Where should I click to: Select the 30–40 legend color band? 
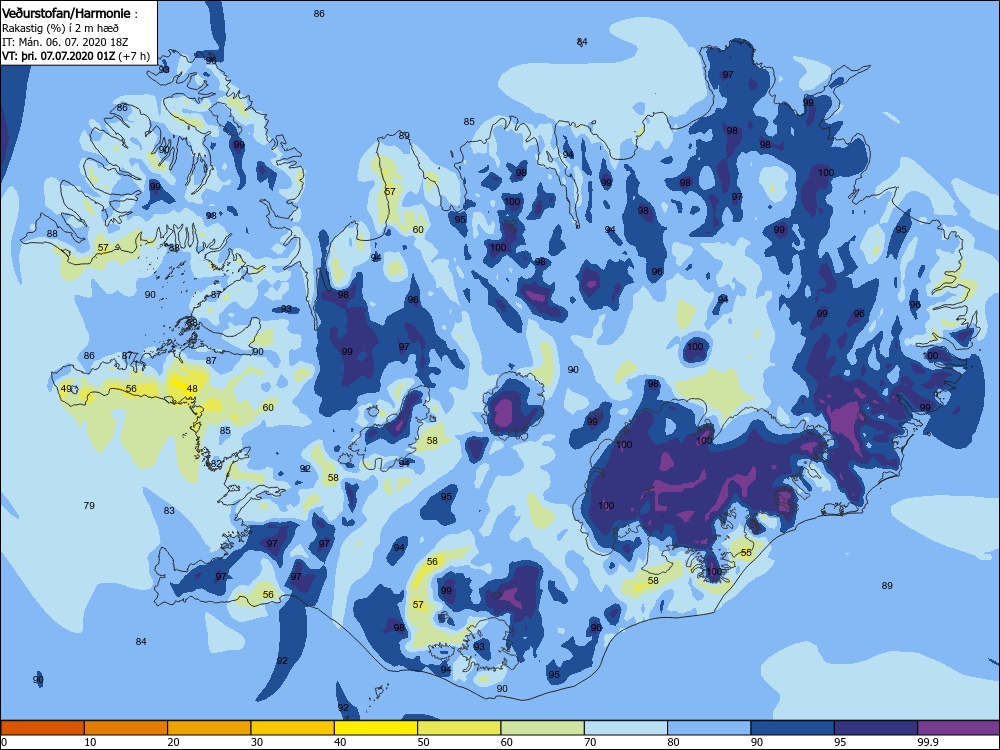click(293, 728)
